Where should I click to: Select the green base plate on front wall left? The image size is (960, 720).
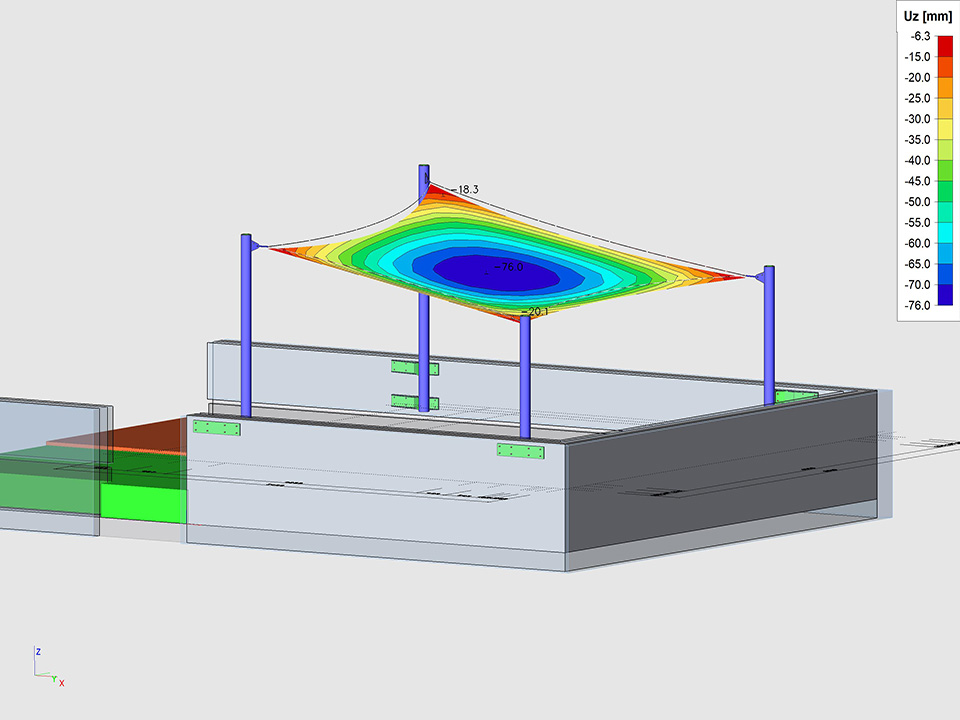click(x=217, y=428)
